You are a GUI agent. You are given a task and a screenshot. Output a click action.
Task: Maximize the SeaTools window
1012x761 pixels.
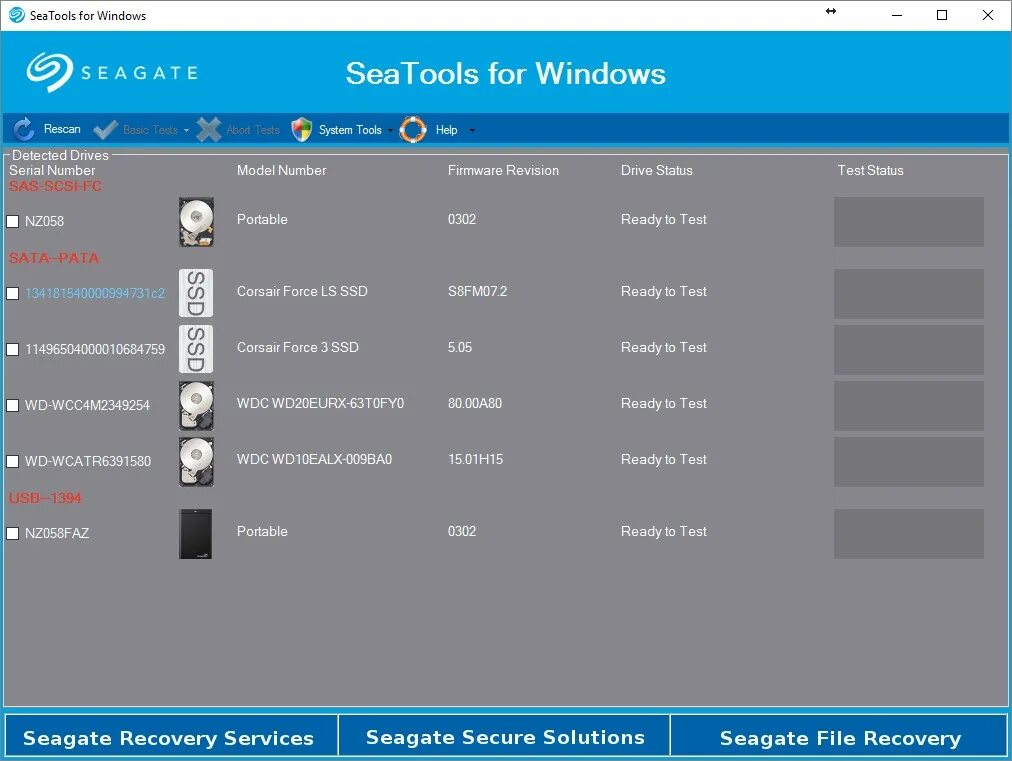942,15
